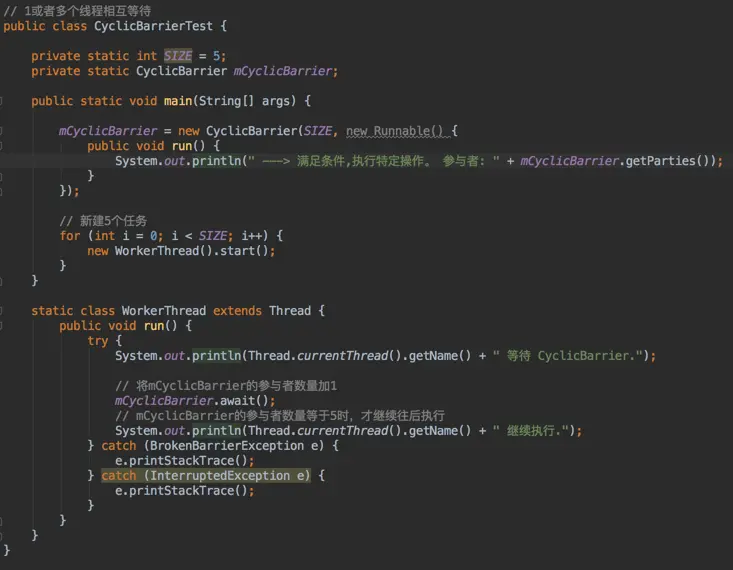Click the 'extends Thread' superclass name

(290, 311)
